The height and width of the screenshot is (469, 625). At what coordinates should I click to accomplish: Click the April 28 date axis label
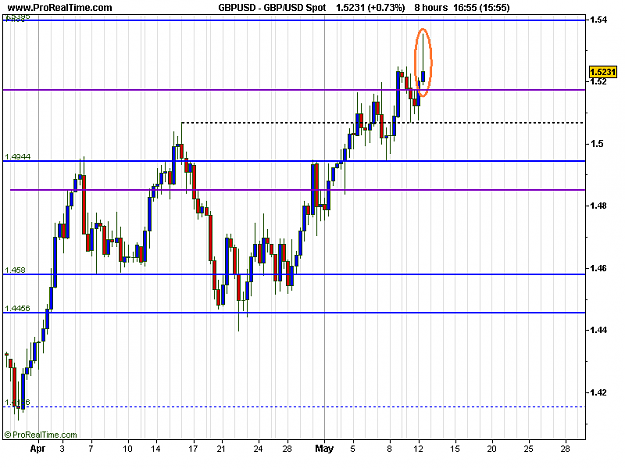click(287, 449)
